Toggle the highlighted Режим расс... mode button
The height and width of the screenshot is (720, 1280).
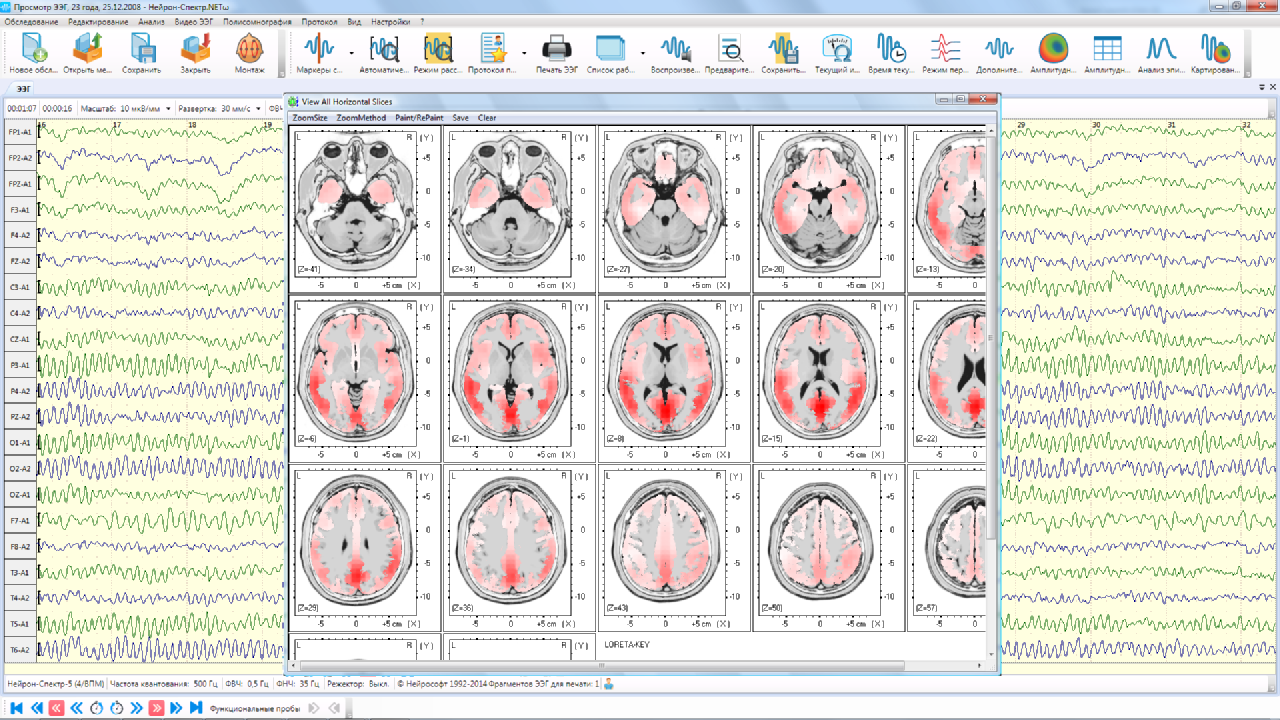[x=438, y=54]
